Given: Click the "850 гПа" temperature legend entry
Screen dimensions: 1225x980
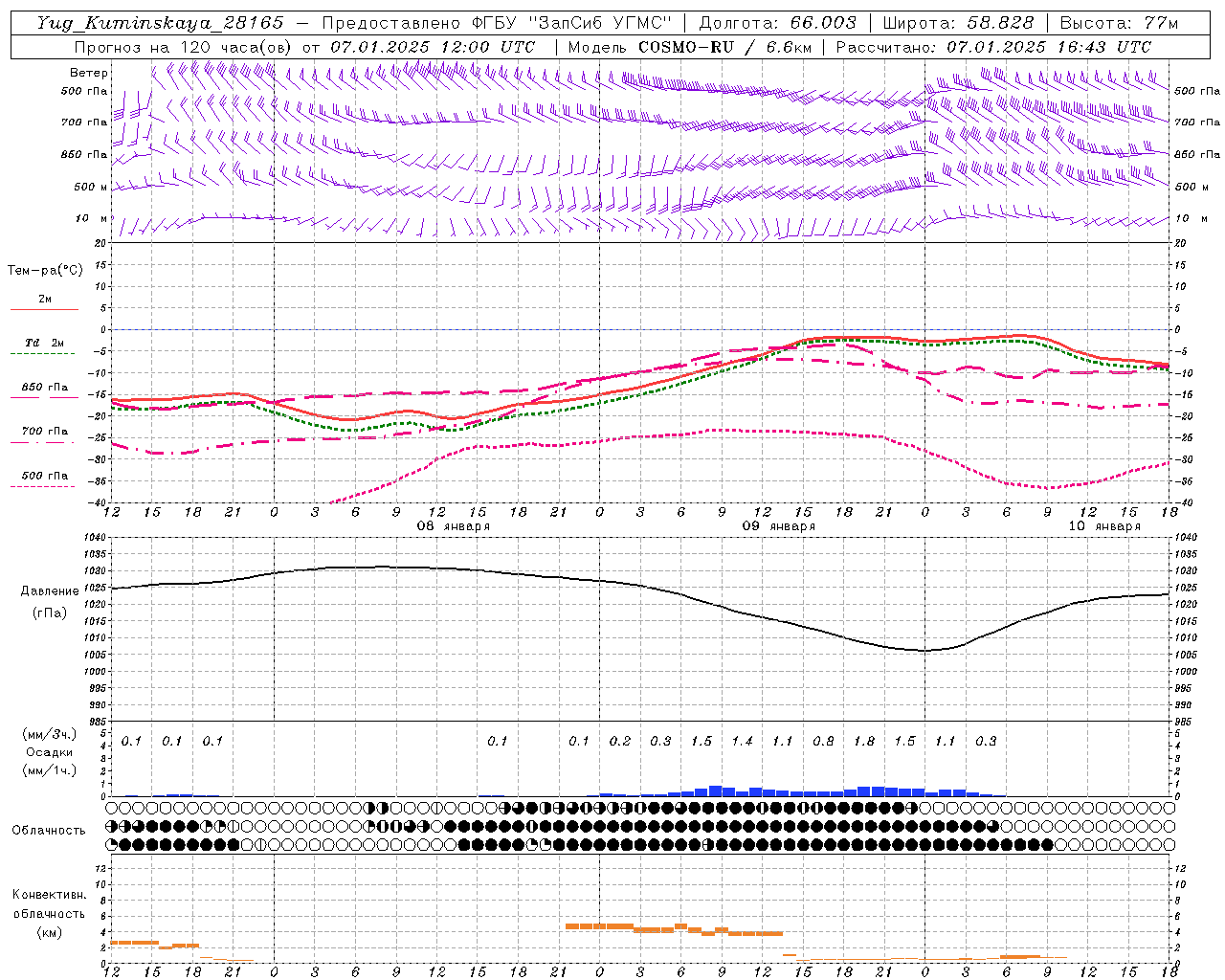Looking at the screenshot, I should [44, 388].
